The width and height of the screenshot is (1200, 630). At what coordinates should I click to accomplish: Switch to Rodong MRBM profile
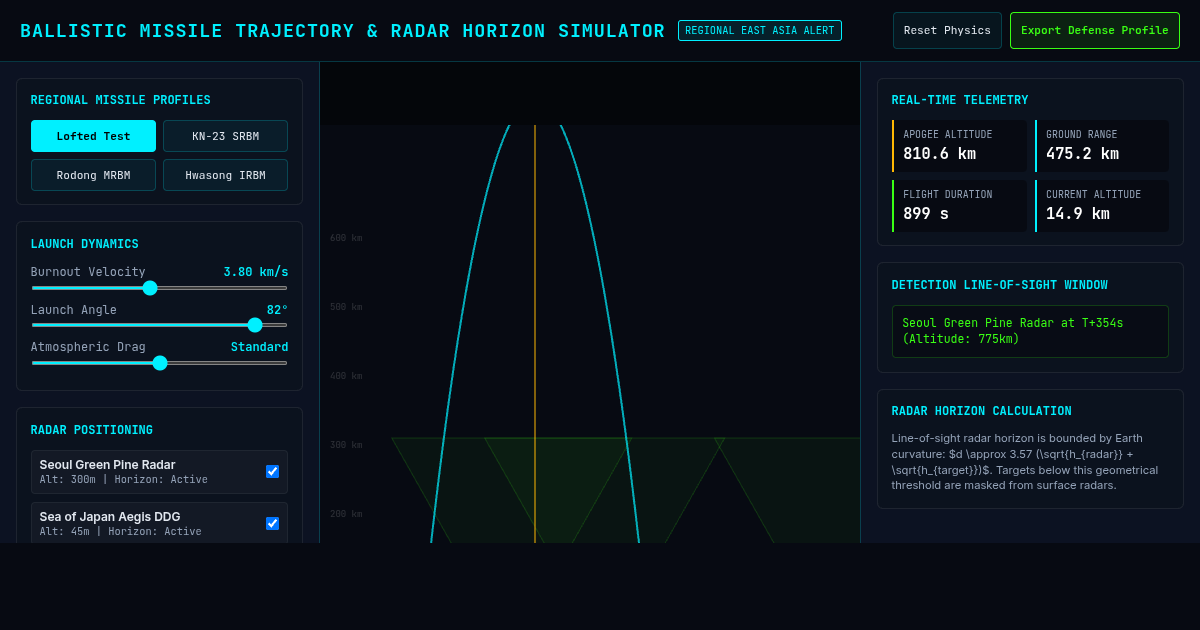coord(93,175)
